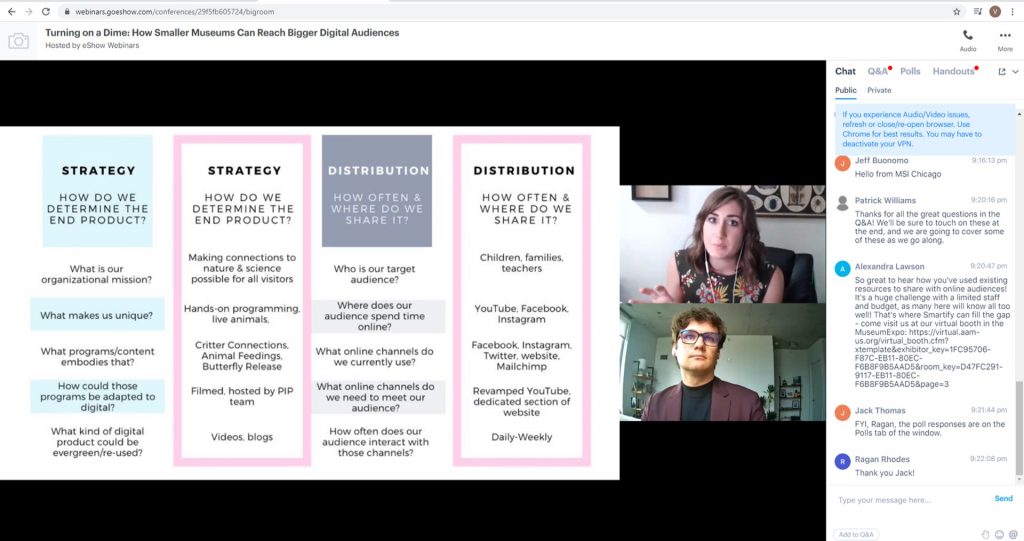Collapse the chat panel with the chevron
This screenshot has height=541, width=1024.
tap(1016, 72)
